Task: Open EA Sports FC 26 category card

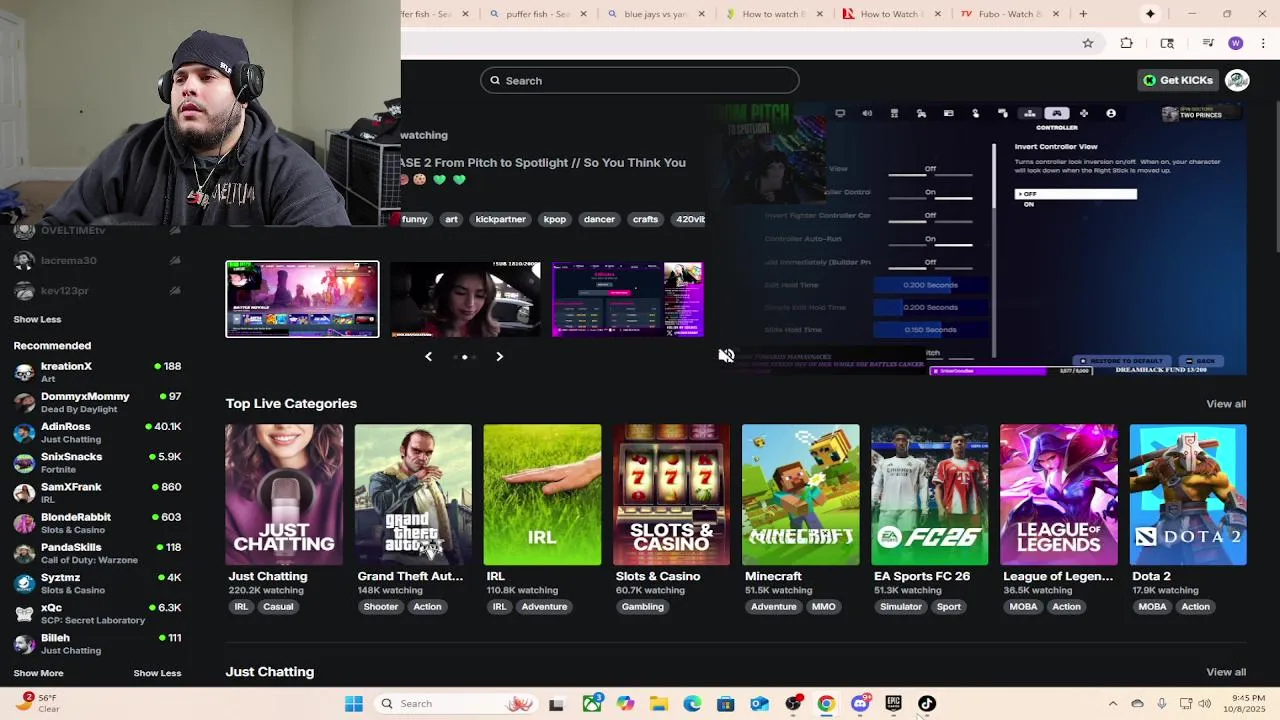Action: (x=929, y=495)
